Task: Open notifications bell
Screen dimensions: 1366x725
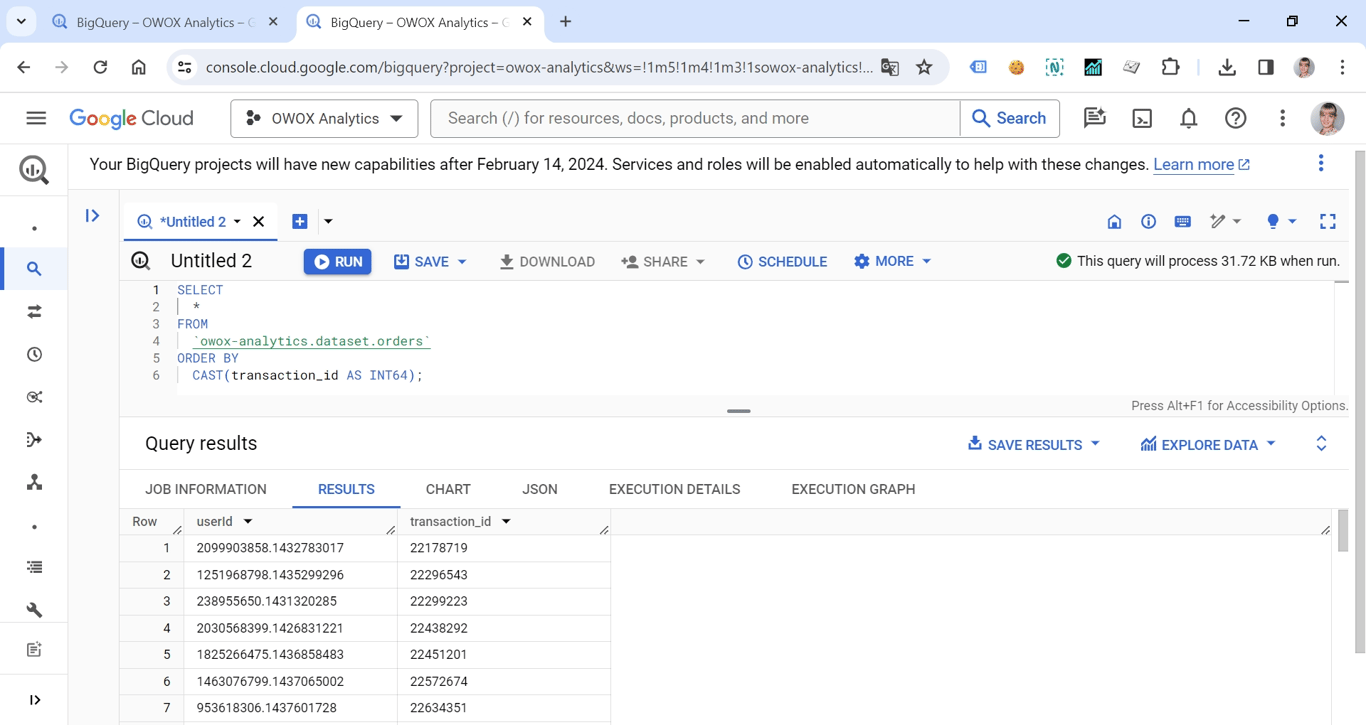Action: pos(1189,118)
